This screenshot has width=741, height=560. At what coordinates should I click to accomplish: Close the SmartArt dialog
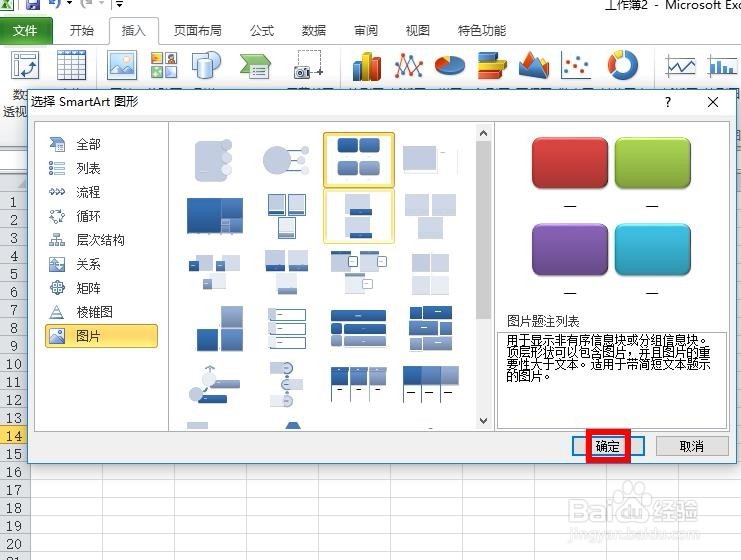point(713,102)
